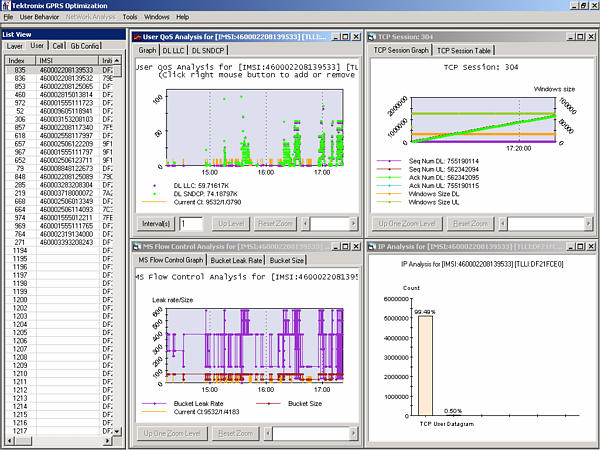The width and height of the screenshot is (600, 450).
Task: Open the Windows menu
Action: tap(157, 17)
